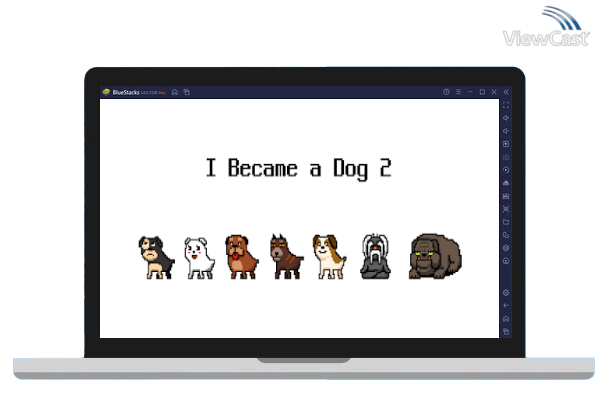This screenshot has width=602, height=414.
Task: Minimize the BlueStacks window
Action: (470, 92)
